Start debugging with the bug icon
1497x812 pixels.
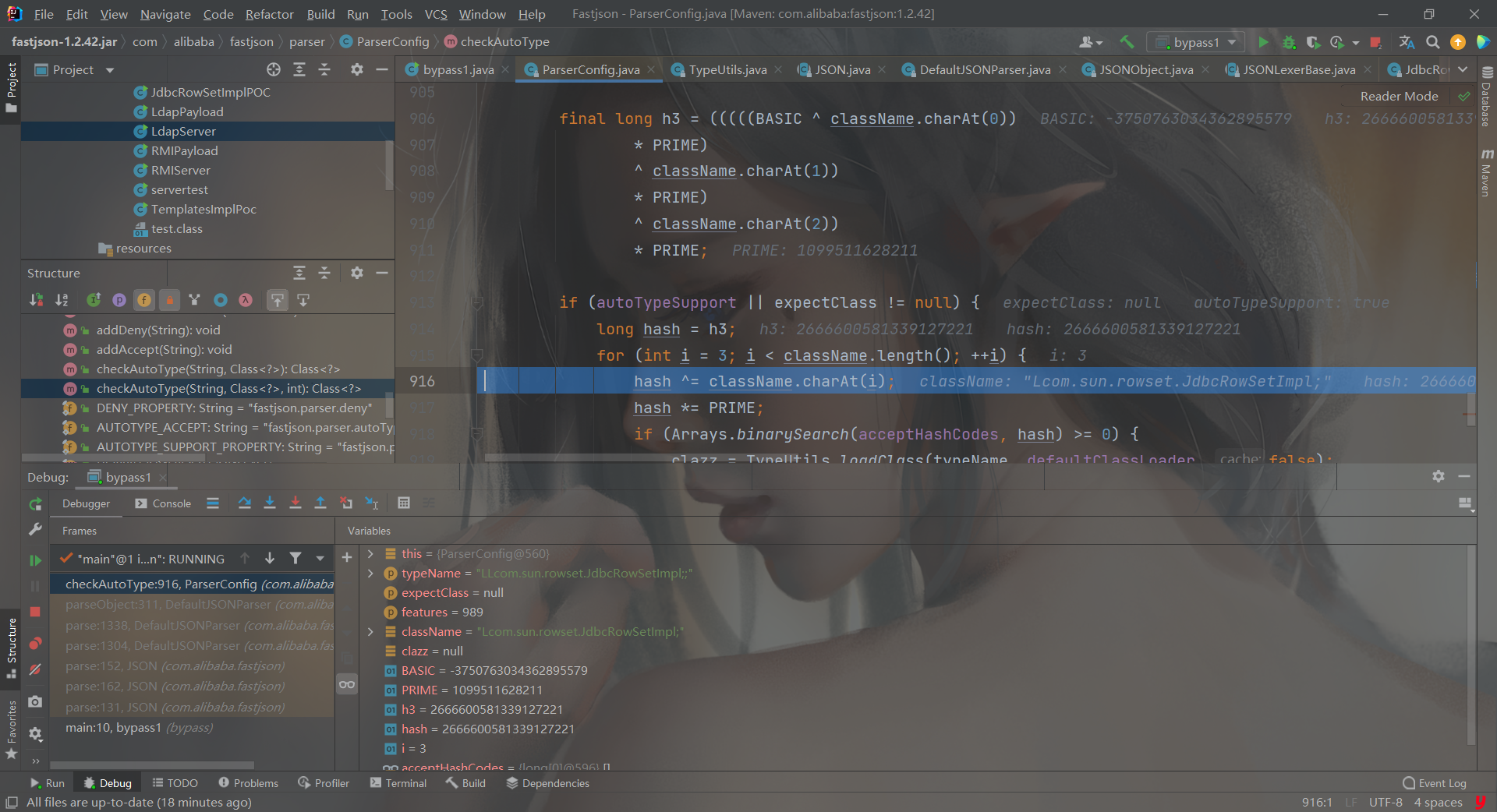click(1289, 42)
